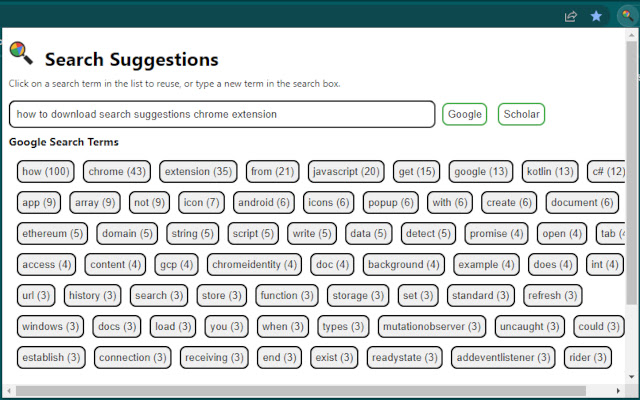Screen dimensions: 640x400
Task: Pick the 'uncaught (3)' term
Action: (x=529, y=327)
